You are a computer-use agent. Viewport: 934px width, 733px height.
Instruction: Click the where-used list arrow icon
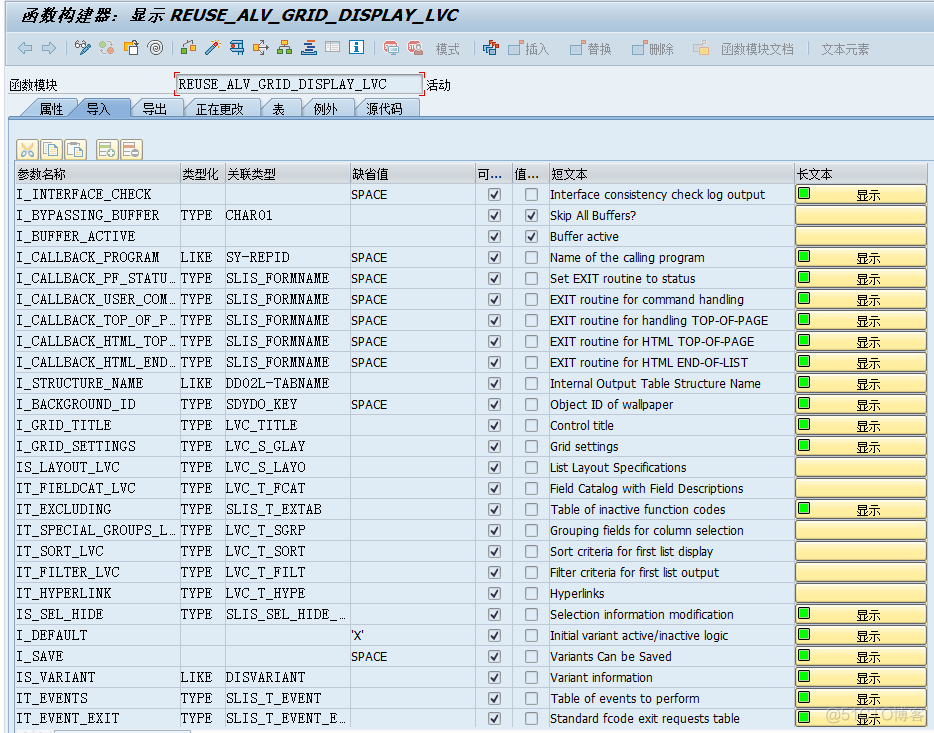[261, 48]
